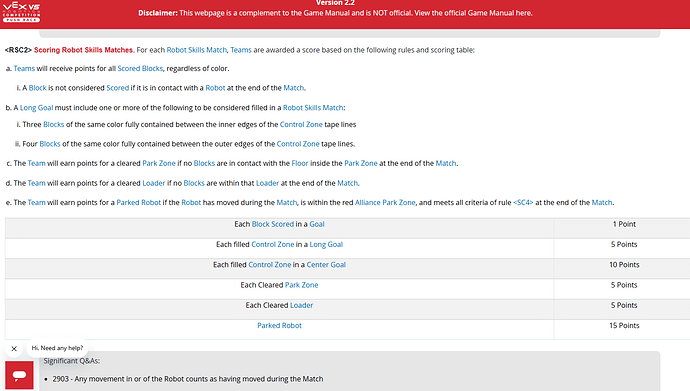The image size is (690, 391).
Task: Open 'Alliance Park Zone' link in rule e
Action: point(385,202)
